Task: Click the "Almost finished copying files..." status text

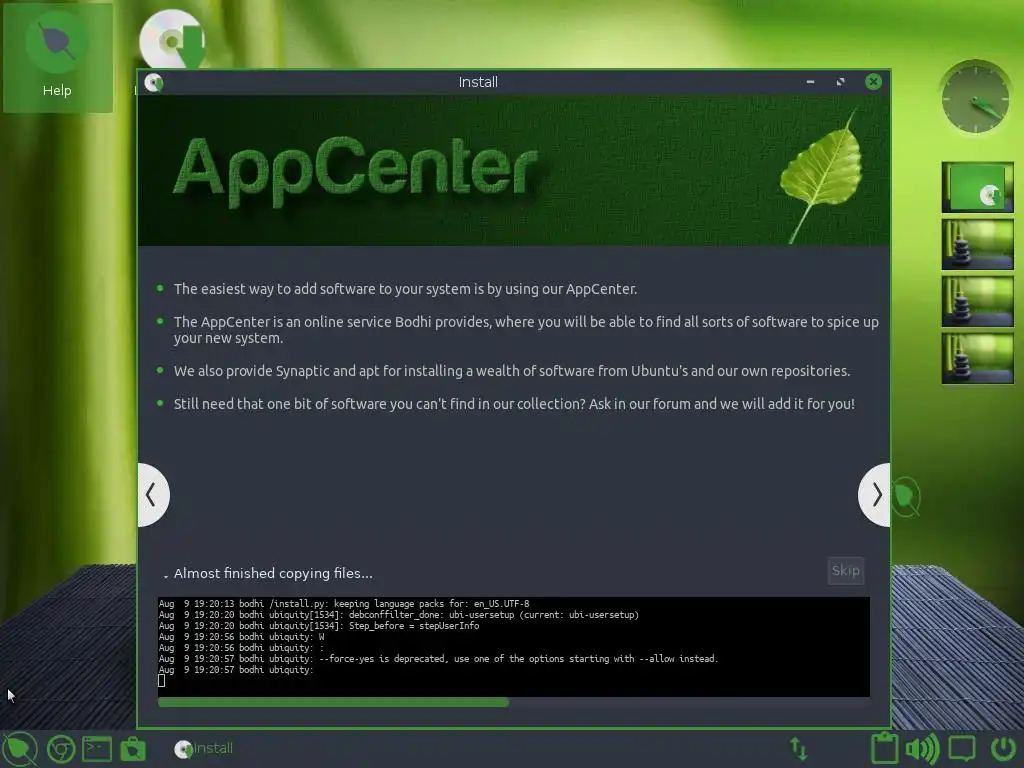Action: 273,573
